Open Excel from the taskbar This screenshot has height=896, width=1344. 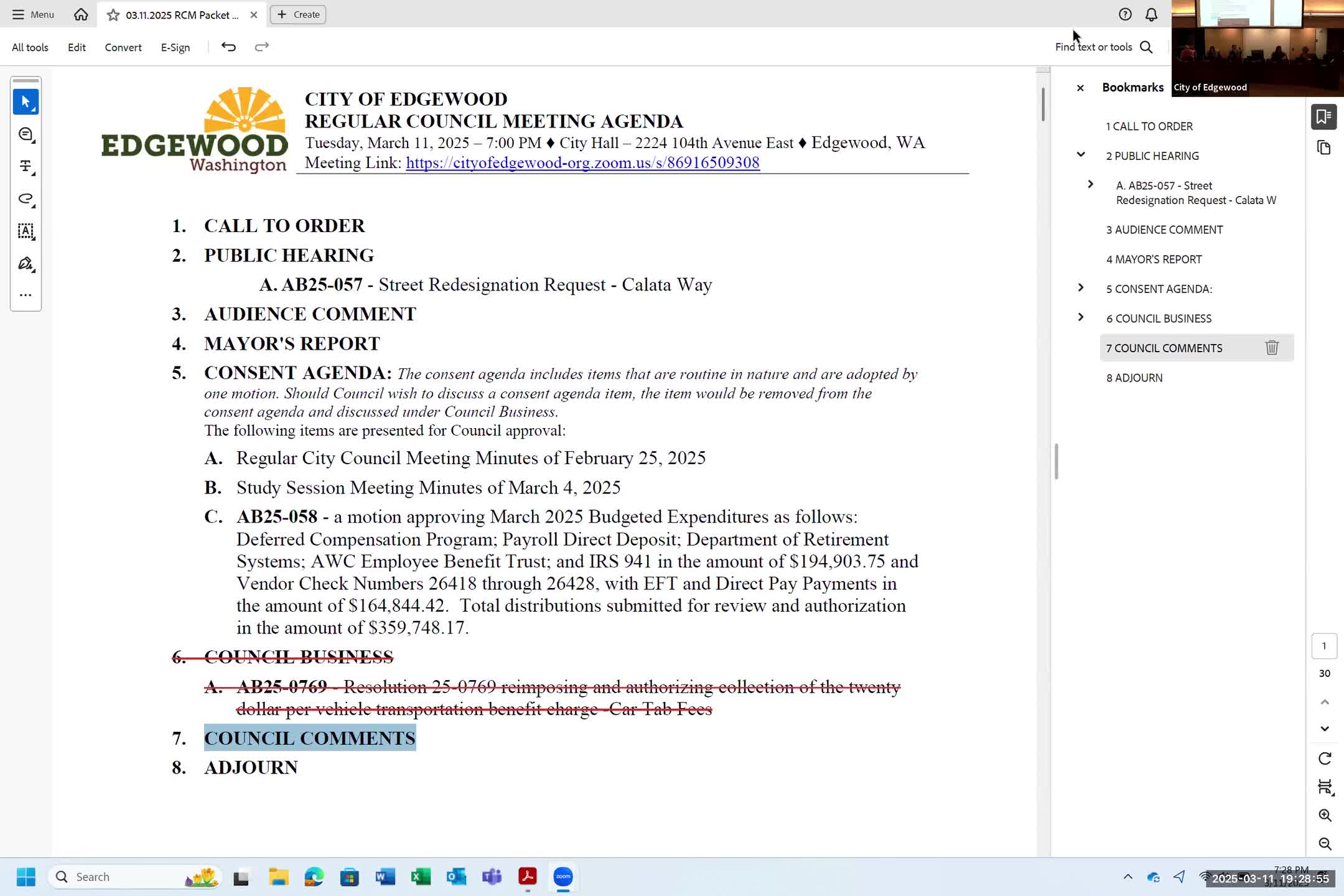[x=421, y=877]
